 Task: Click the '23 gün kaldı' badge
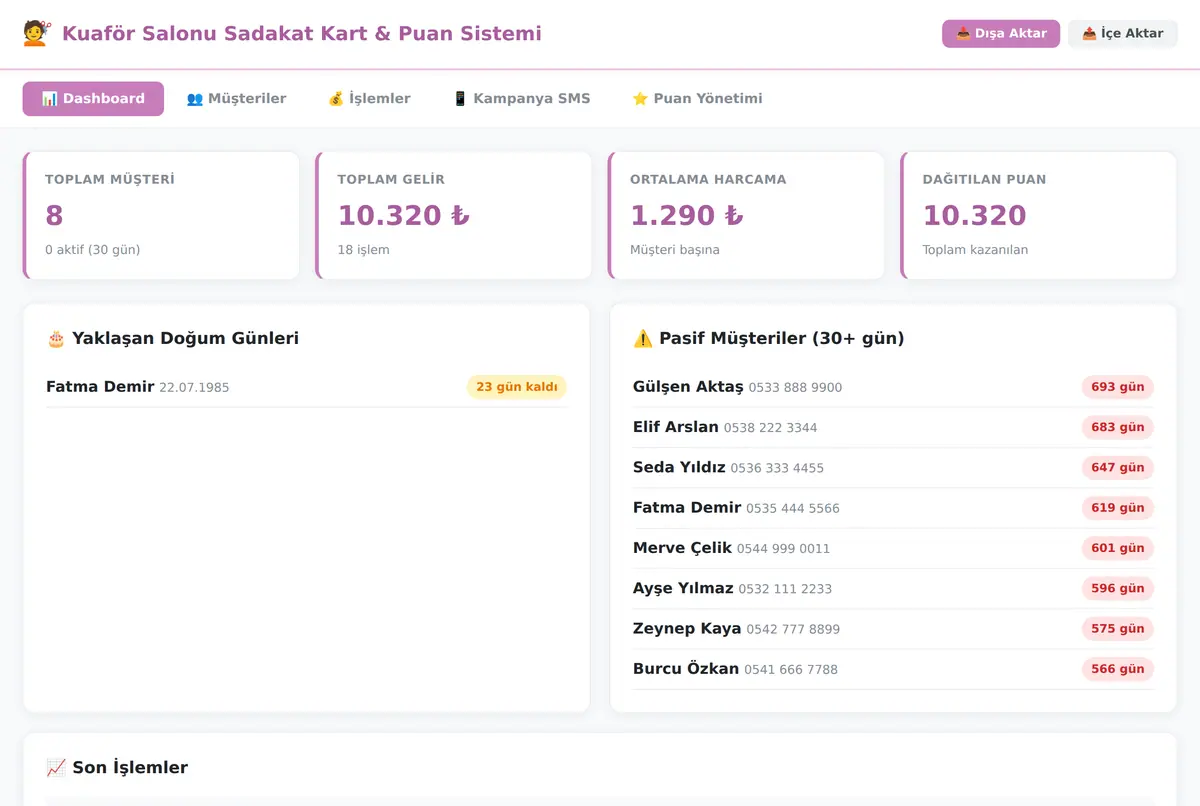[x=516, y=387]
